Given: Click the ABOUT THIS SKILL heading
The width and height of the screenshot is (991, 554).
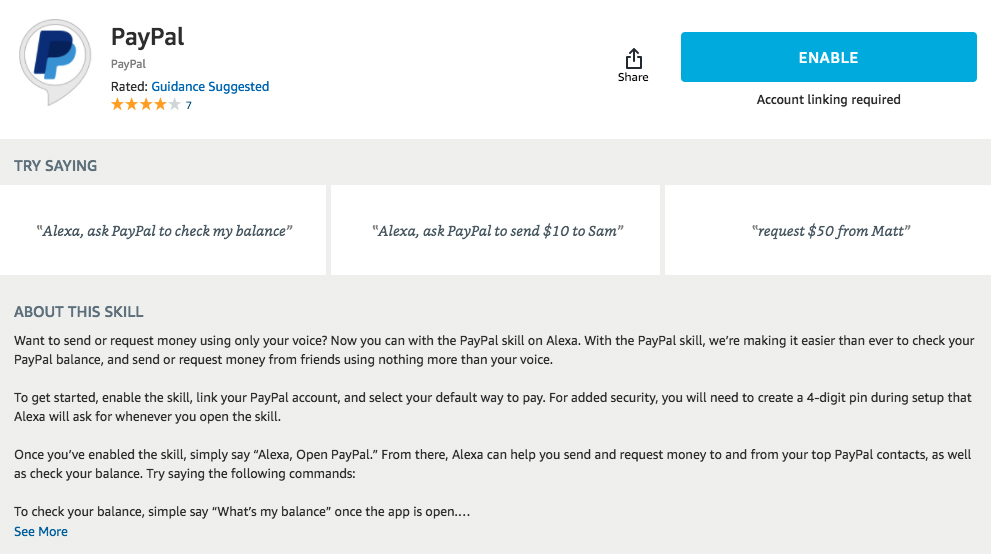Looking at the screenshot, I should pos(79,312).
